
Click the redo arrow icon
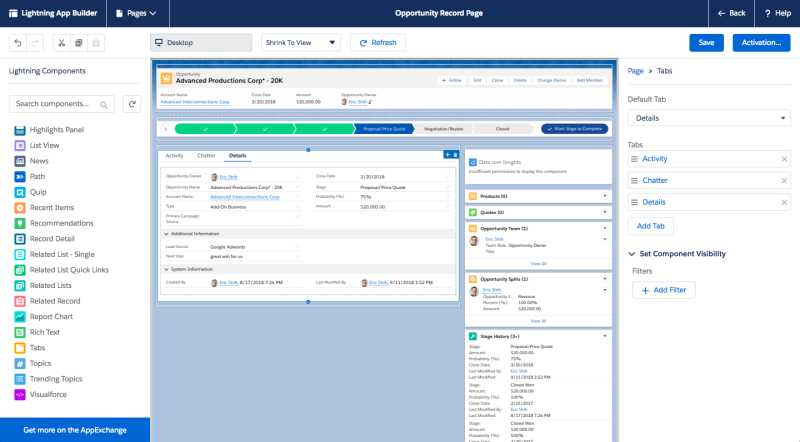click(35, 43)
